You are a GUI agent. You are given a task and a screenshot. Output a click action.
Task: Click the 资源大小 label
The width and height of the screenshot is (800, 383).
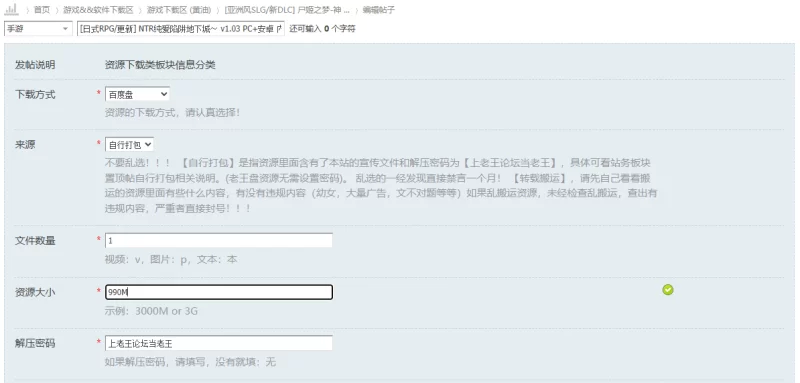[x=35, y=292]
